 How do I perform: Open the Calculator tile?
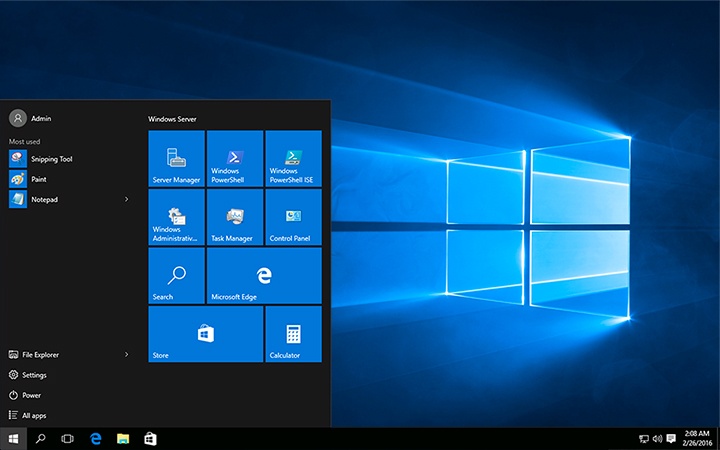(293, 334)
